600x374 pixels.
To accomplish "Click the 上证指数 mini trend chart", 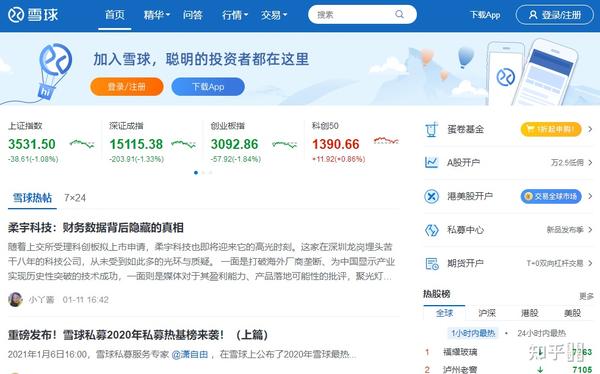I will (x=82, y=144).
